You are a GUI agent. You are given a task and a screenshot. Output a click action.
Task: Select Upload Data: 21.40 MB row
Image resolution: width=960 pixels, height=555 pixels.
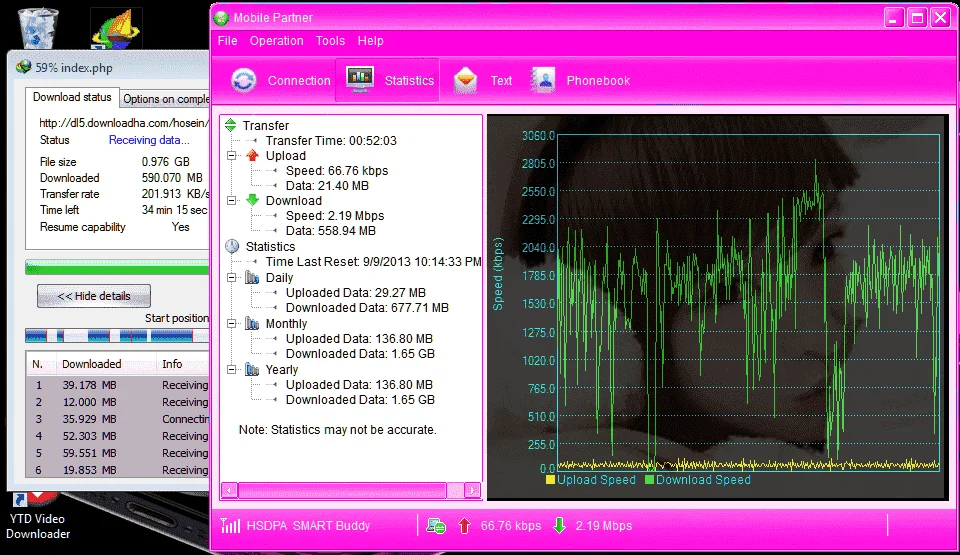click(327, 186)
